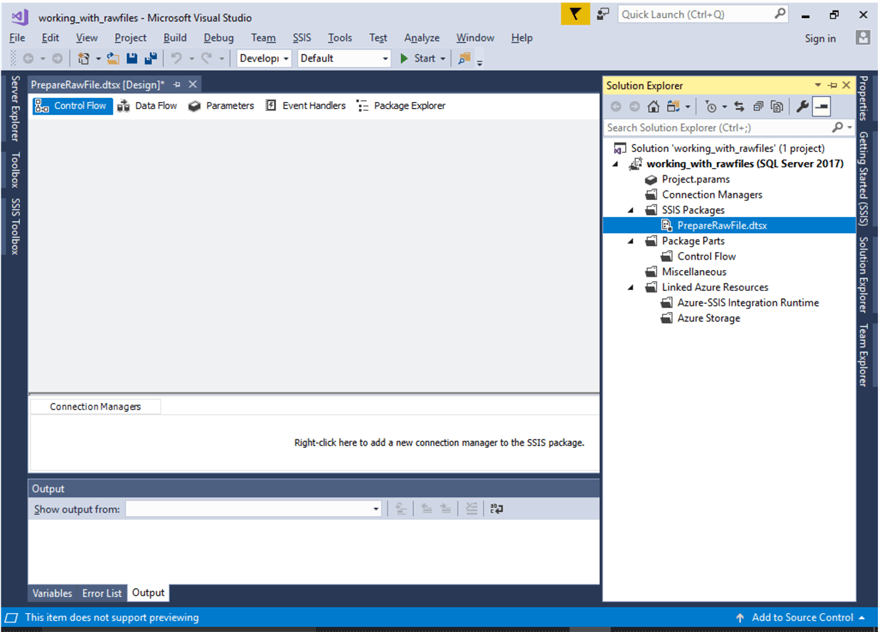Click the Open File folder icon

point(113,58)
